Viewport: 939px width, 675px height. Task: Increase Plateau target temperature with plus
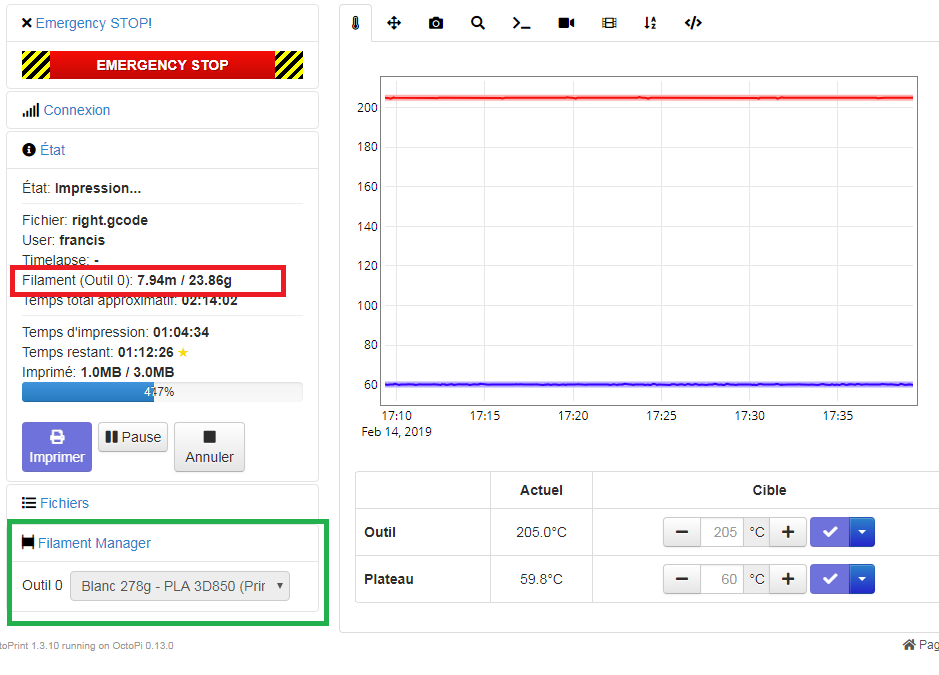(x=788, y=579)
